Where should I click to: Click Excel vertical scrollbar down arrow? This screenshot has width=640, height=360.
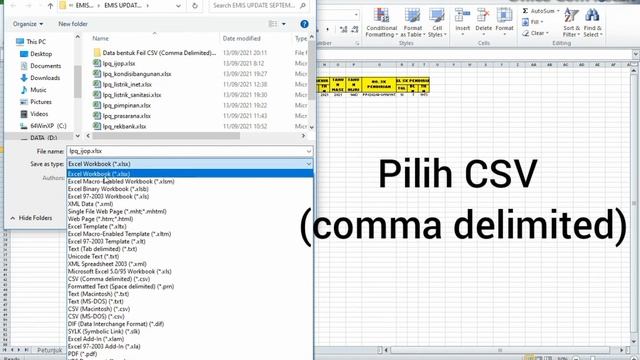[634, 342]
